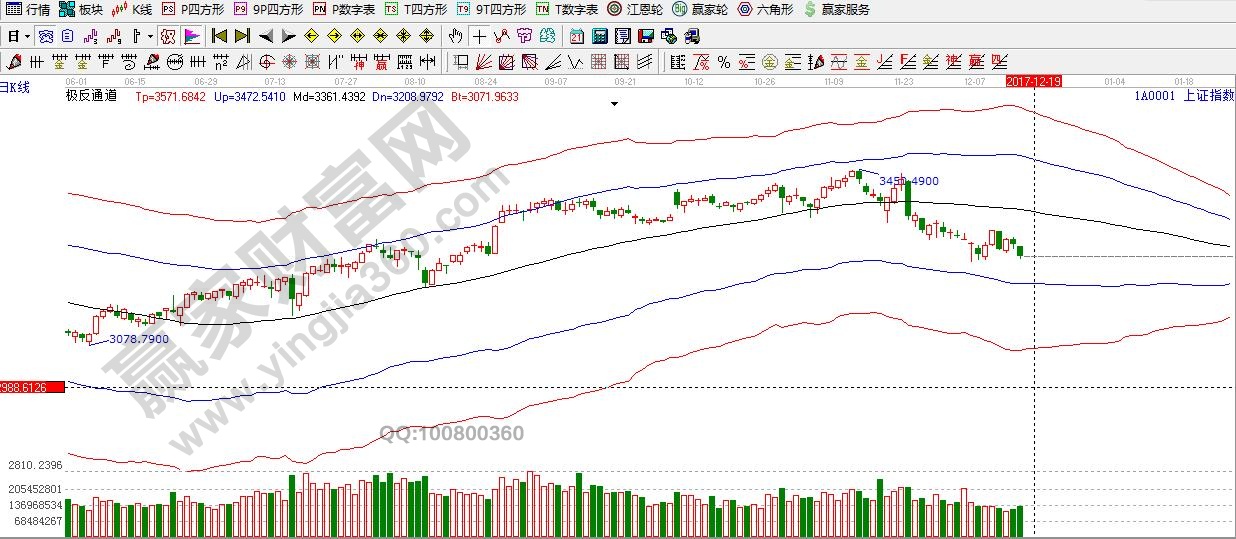
Task: Expand the dropdown arrow beside the axis icon
Action: click(x=150, y=36)
